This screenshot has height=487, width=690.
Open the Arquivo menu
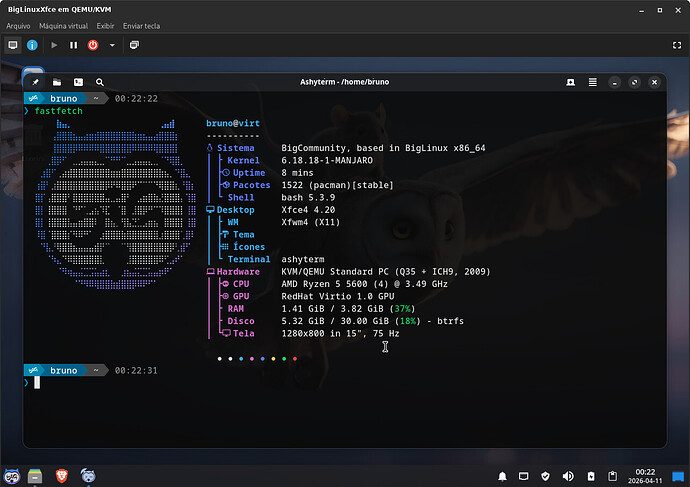(18, 26)
